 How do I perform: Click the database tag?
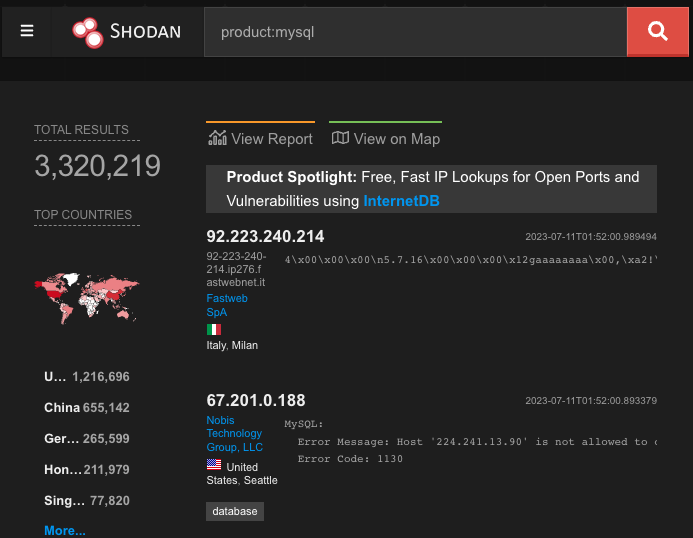tap(235, 511)
